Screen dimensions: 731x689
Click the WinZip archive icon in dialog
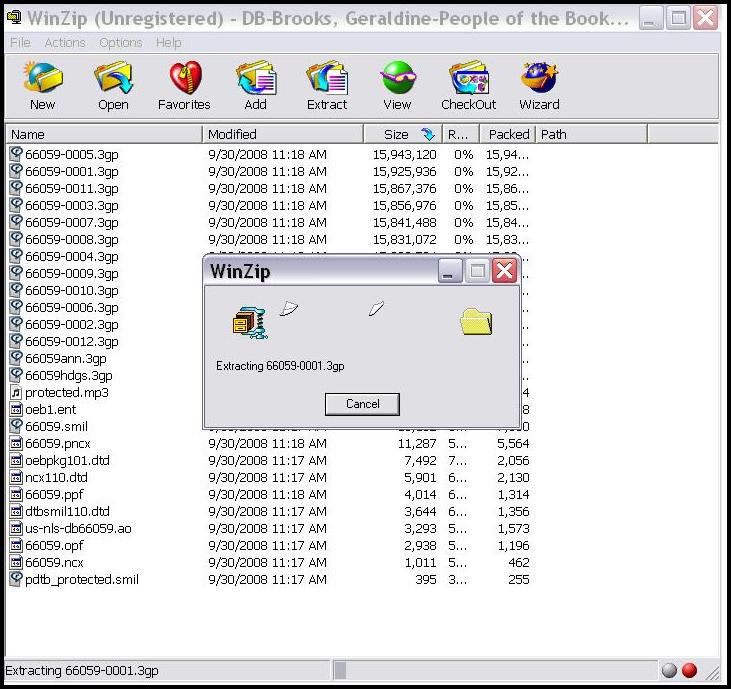250,322
